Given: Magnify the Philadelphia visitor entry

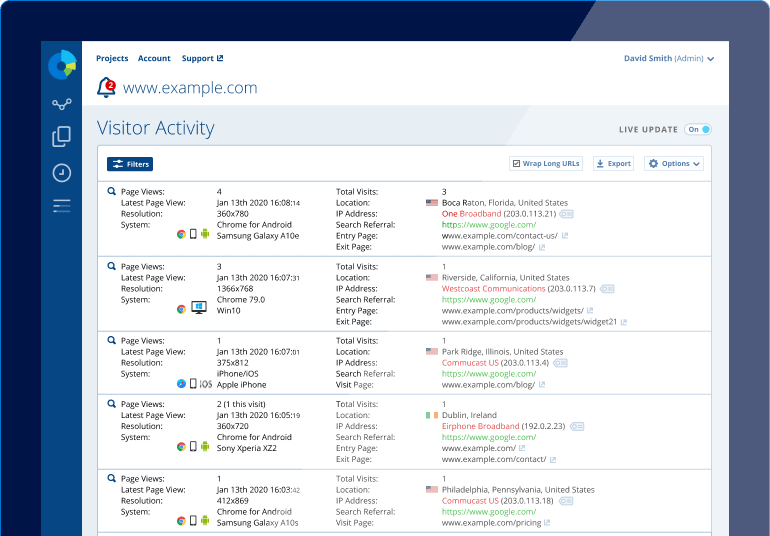Looking at the screenshot, I should tap(111, 478).
